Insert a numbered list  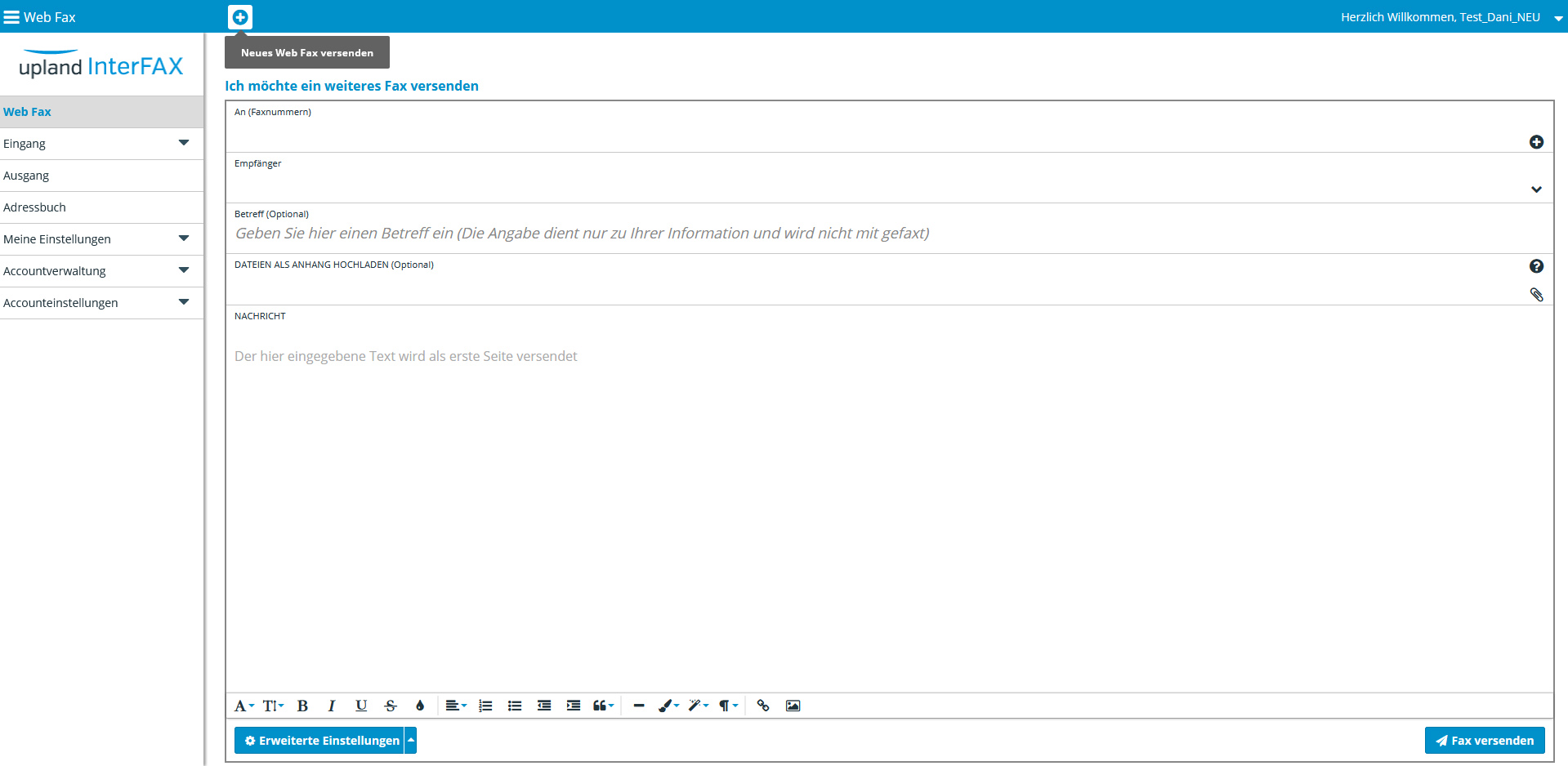(485, 706)
